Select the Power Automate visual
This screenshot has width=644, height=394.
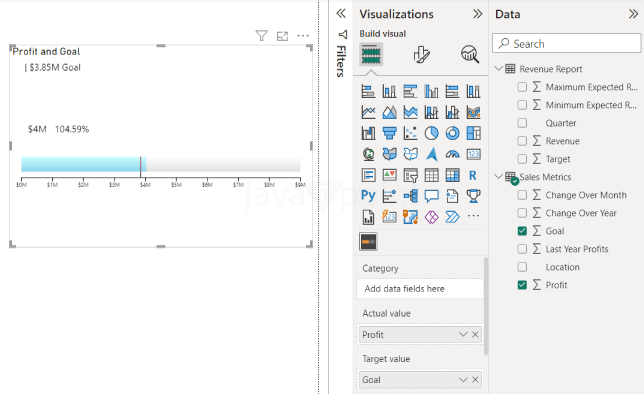pos(452,217)
